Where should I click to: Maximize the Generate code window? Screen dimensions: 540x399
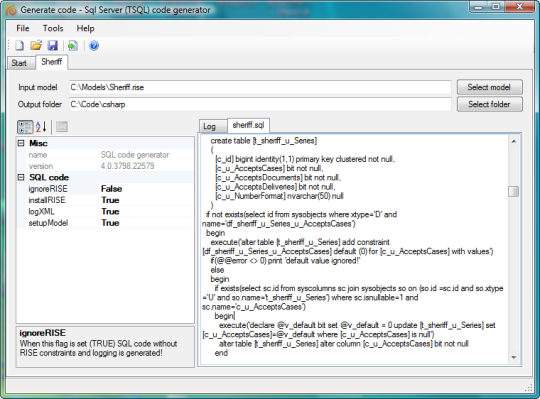496,7
